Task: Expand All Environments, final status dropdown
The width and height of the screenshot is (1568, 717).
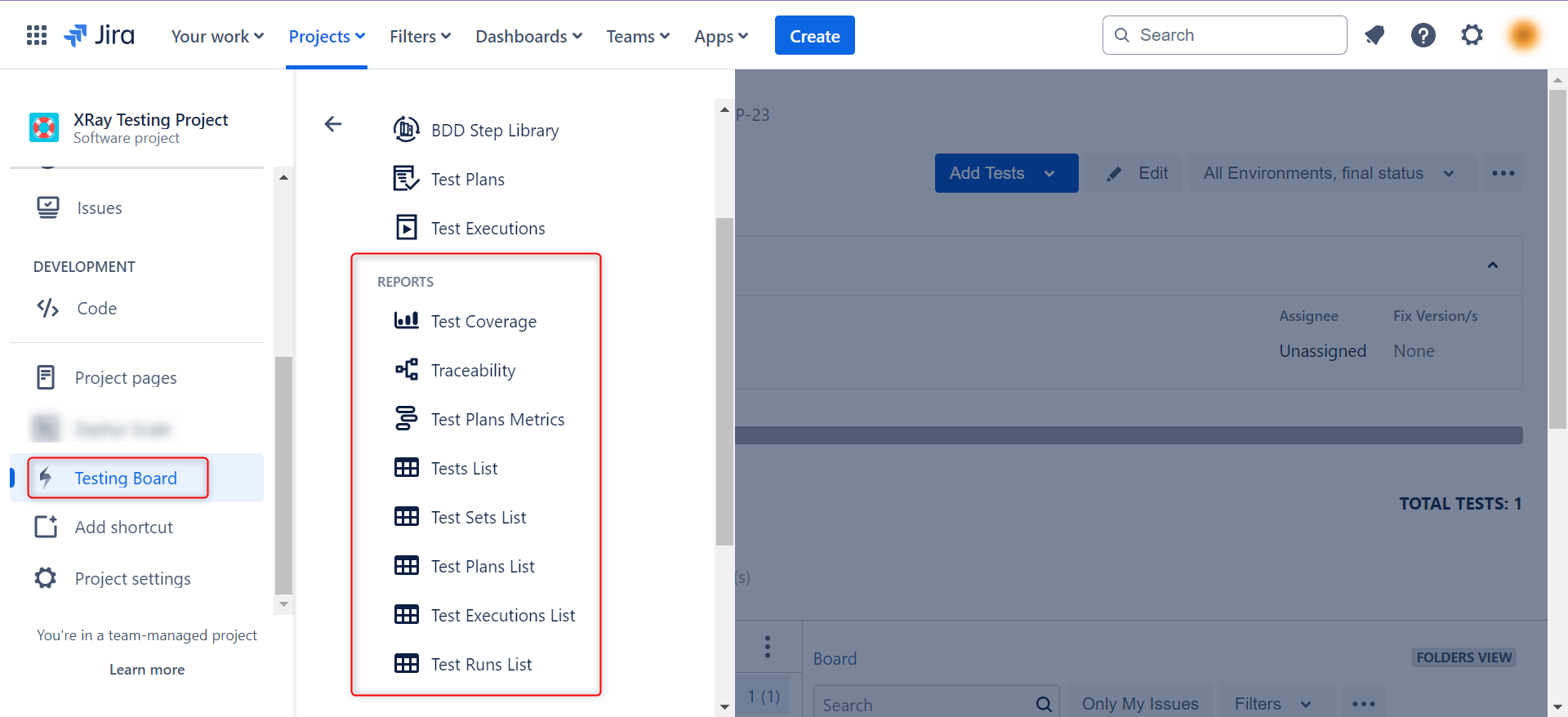Action: pyautogui.click(x=1328, y=173)
